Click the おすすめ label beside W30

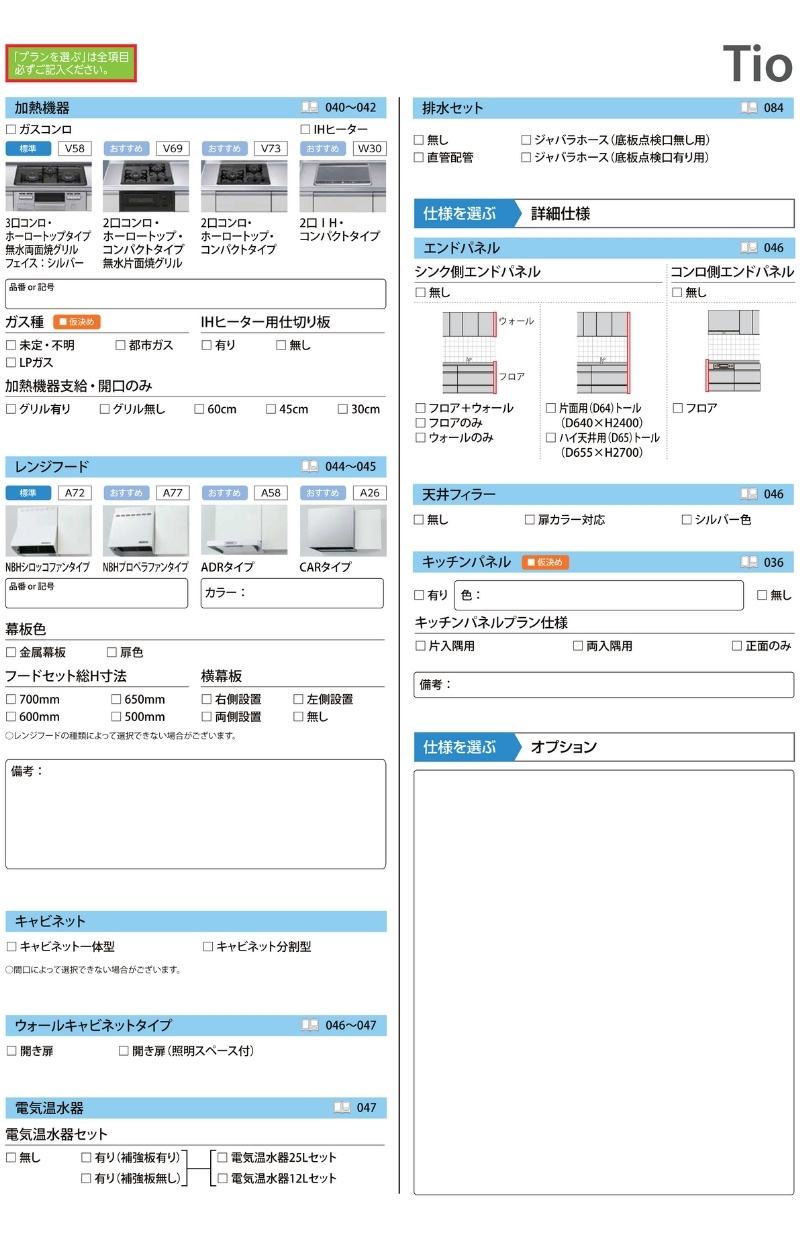(324, 148)
